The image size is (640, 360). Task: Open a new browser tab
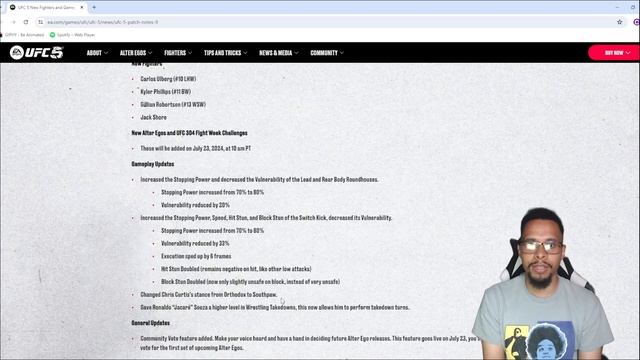(94, 7)
